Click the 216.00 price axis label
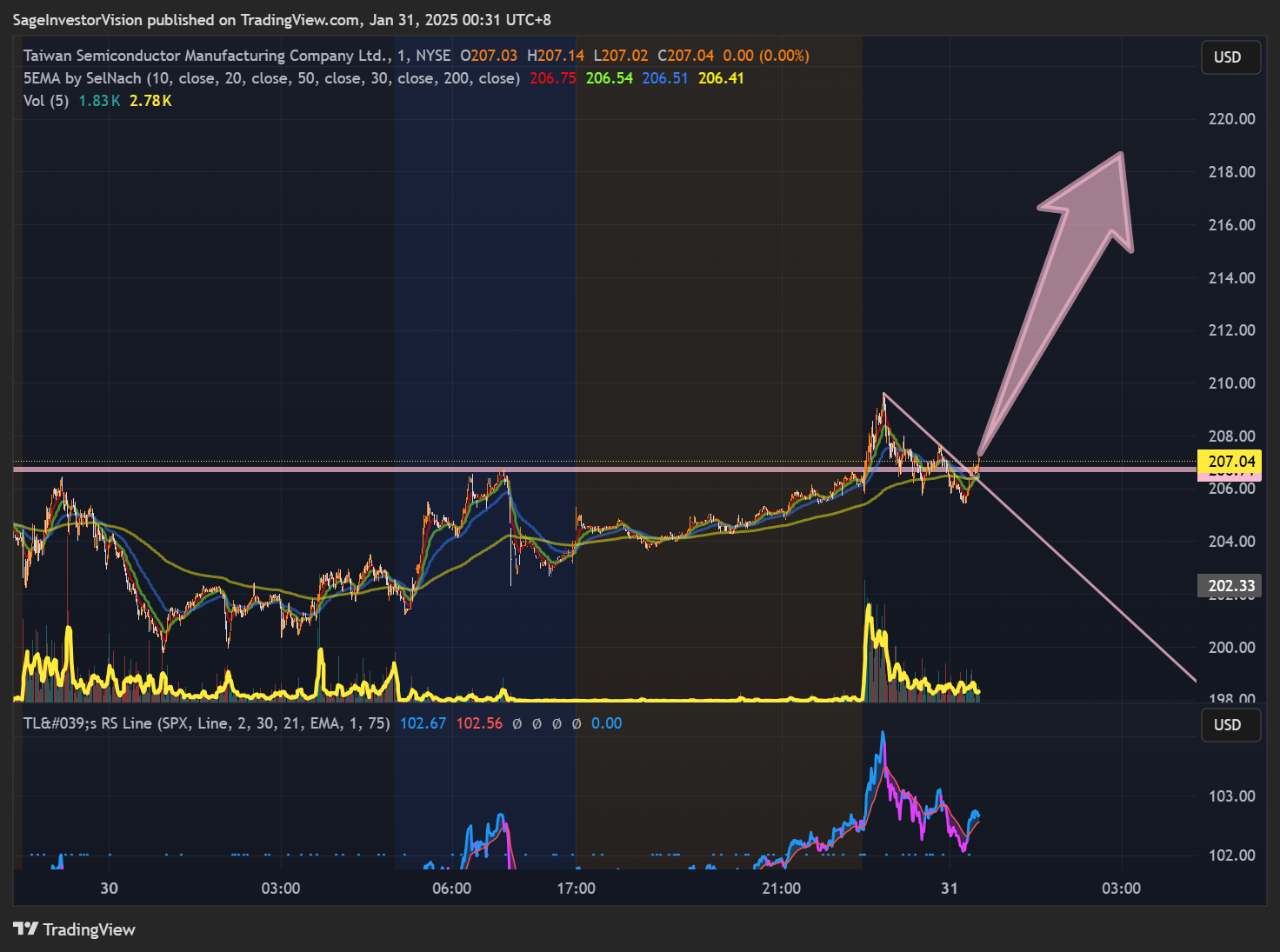The width and height of the screenshot is (1280, 952). tap(1231, 225)
